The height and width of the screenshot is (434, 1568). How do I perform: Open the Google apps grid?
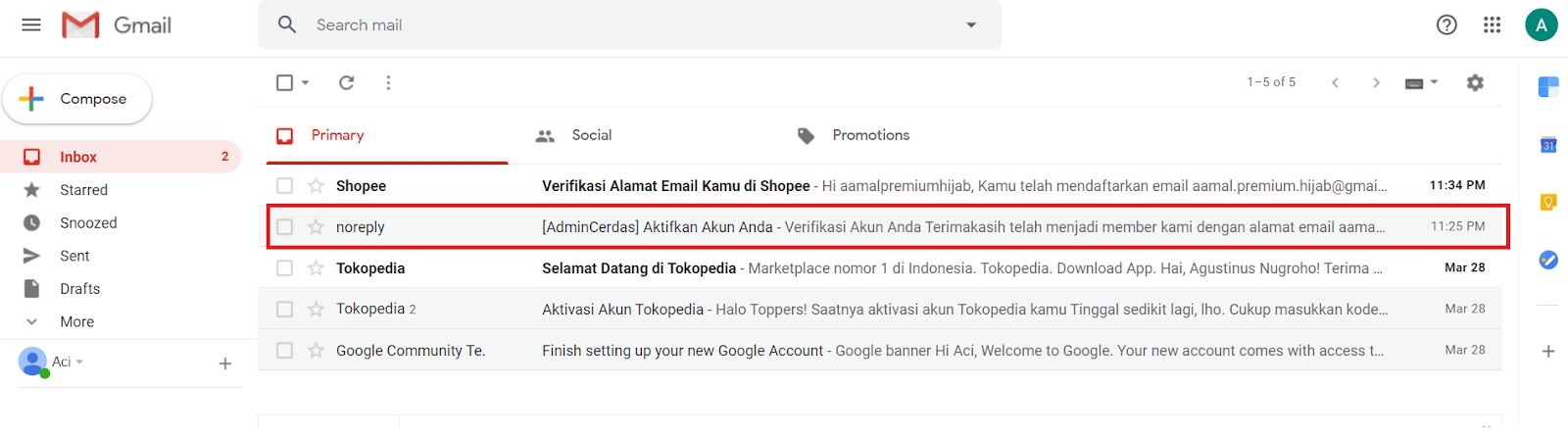coord(1493,24)
